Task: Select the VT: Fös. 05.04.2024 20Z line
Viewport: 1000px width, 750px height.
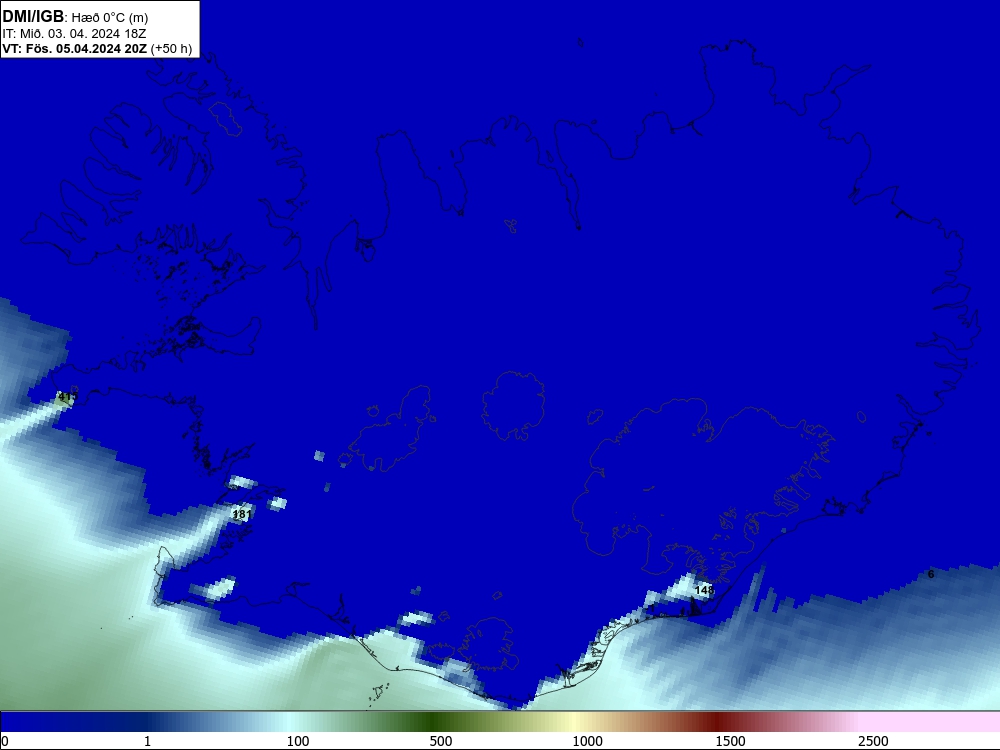Action: click(x=75, y=48)
